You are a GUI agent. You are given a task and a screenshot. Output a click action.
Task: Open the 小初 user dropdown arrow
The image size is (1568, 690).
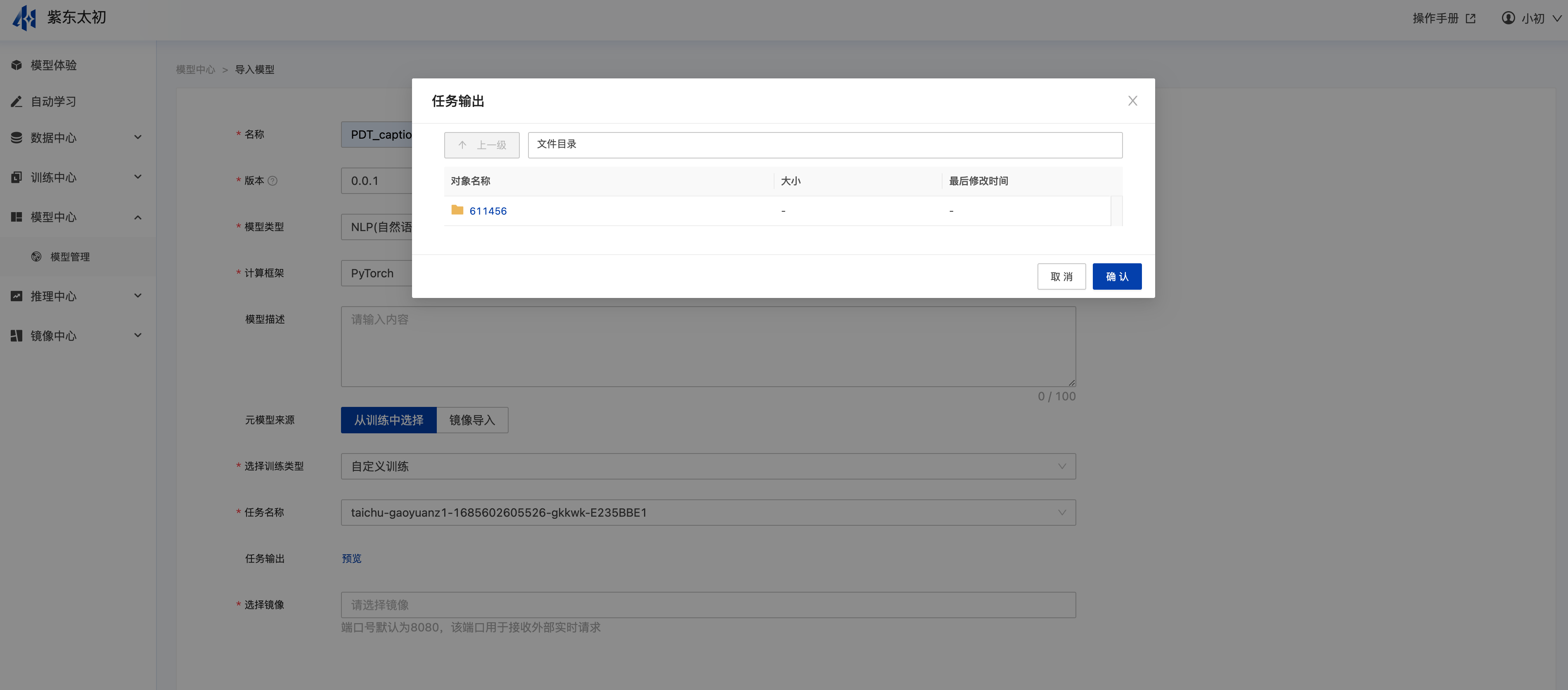pos(1557,18)
